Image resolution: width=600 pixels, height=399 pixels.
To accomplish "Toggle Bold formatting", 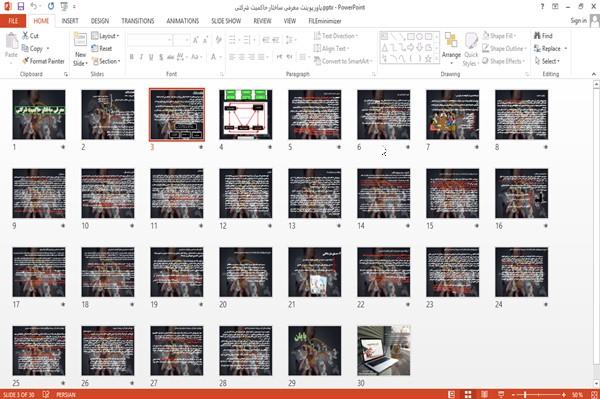I will click(131, 57).
